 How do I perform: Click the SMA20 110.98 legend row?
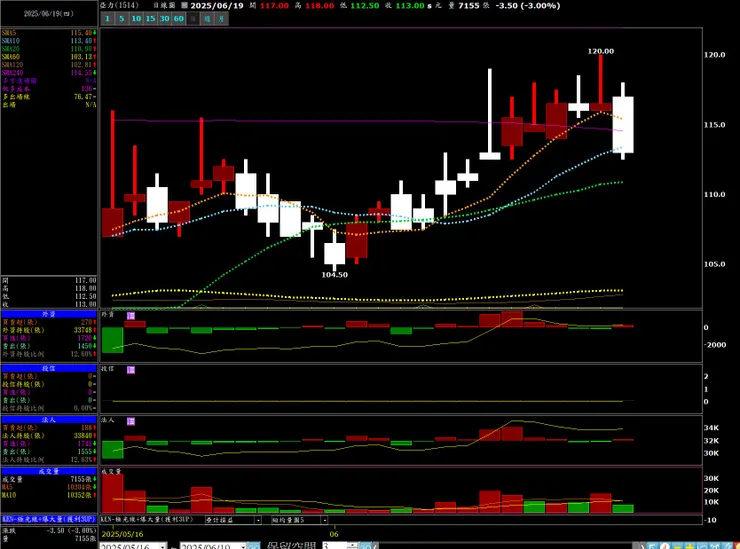coord(49,49)
